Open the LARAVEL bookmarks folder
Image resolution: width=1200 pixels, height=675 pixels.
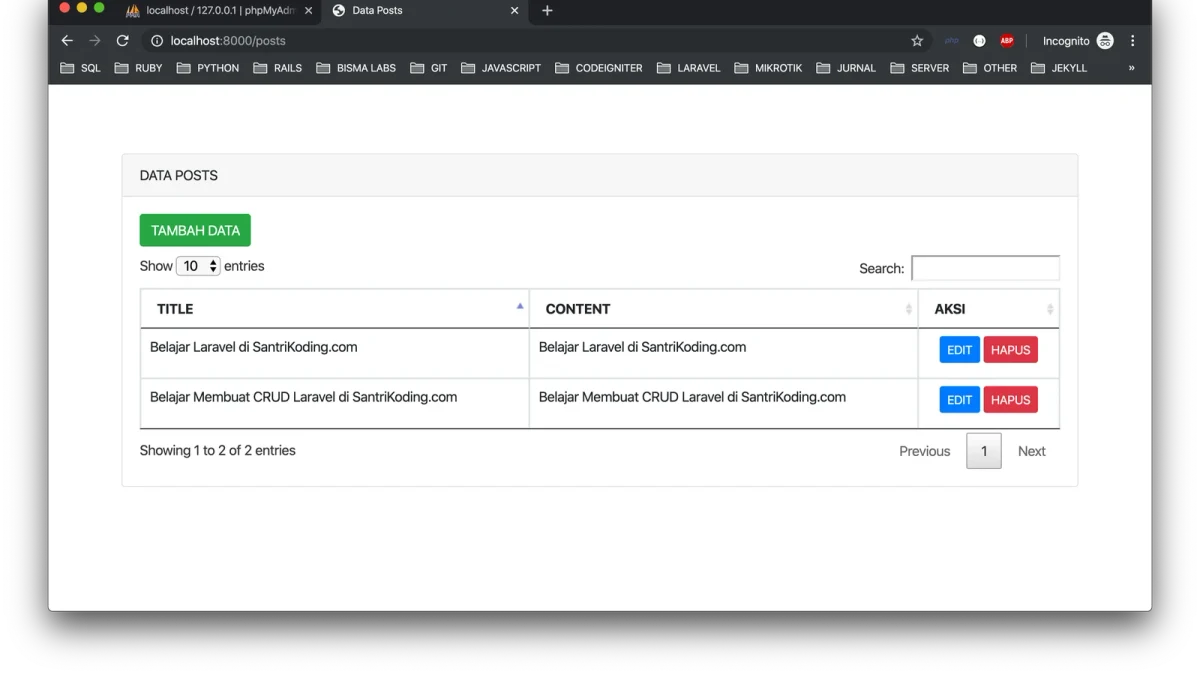689,68
